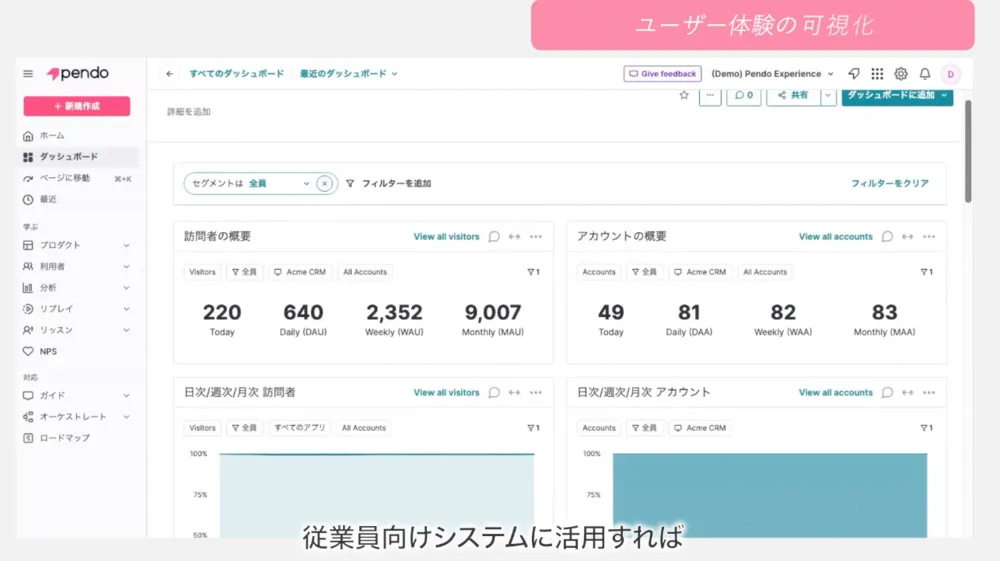Click すべてのアプリ chip in visitors chart
This screenshot has width=1000, height=561.
coord(300,428)
